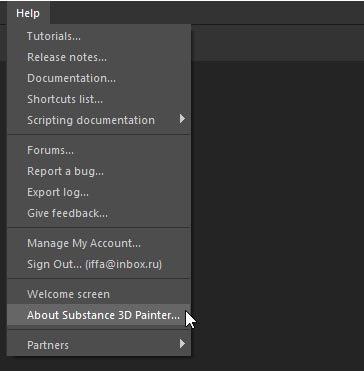Choose Export log menu item
The height and width of the screenshot is (371, 364).
99,192
